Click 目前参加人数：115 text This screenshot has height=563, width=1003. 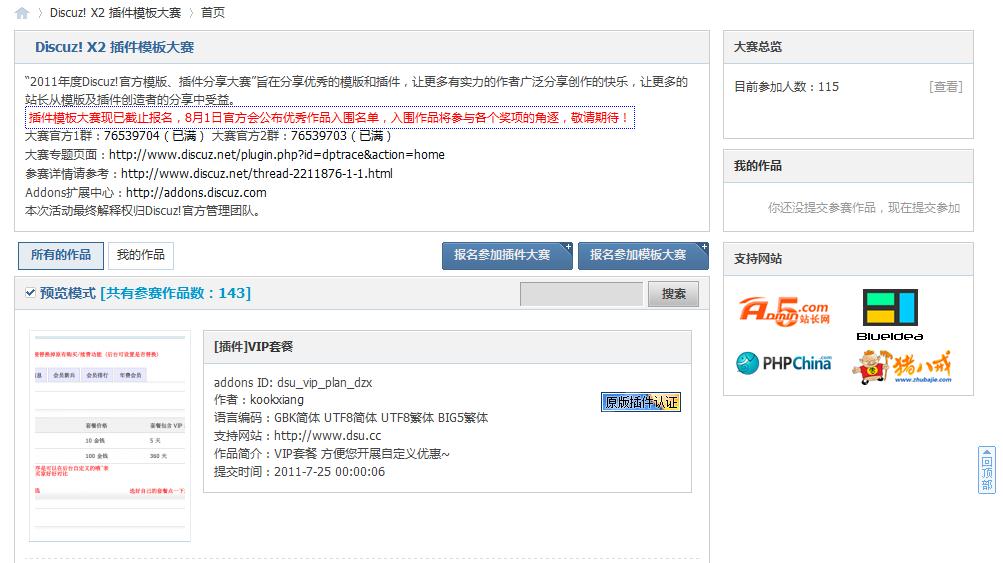coord(786,86)
